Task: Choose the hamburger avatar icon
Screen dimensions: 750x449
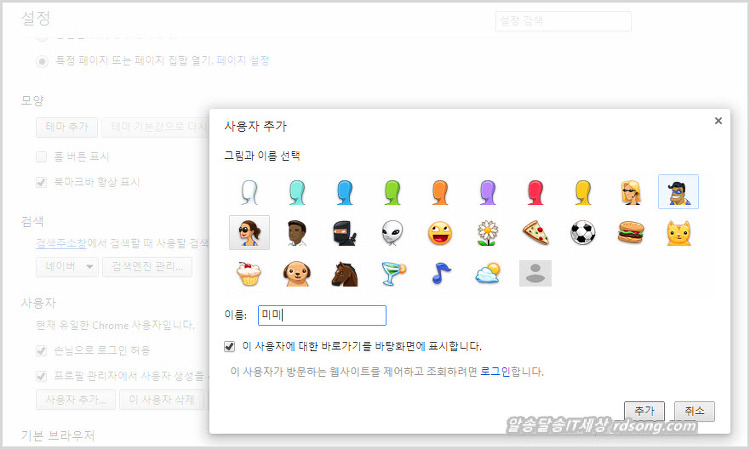Action: pos(631,233)
